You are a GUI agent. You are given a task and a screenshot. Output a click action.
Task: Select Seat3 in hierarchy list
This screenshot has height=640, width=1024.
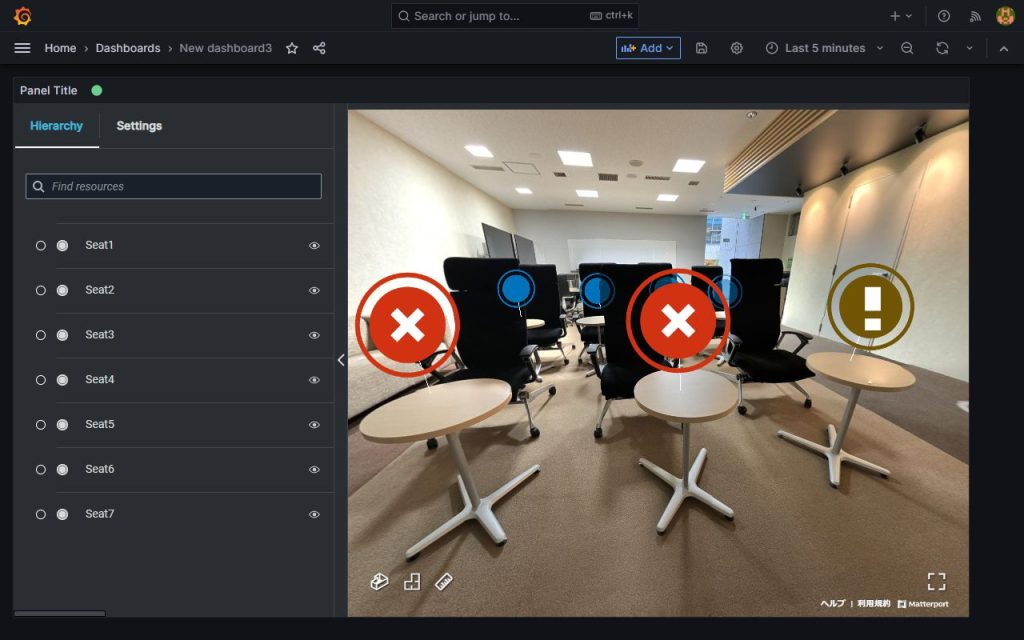100,334
